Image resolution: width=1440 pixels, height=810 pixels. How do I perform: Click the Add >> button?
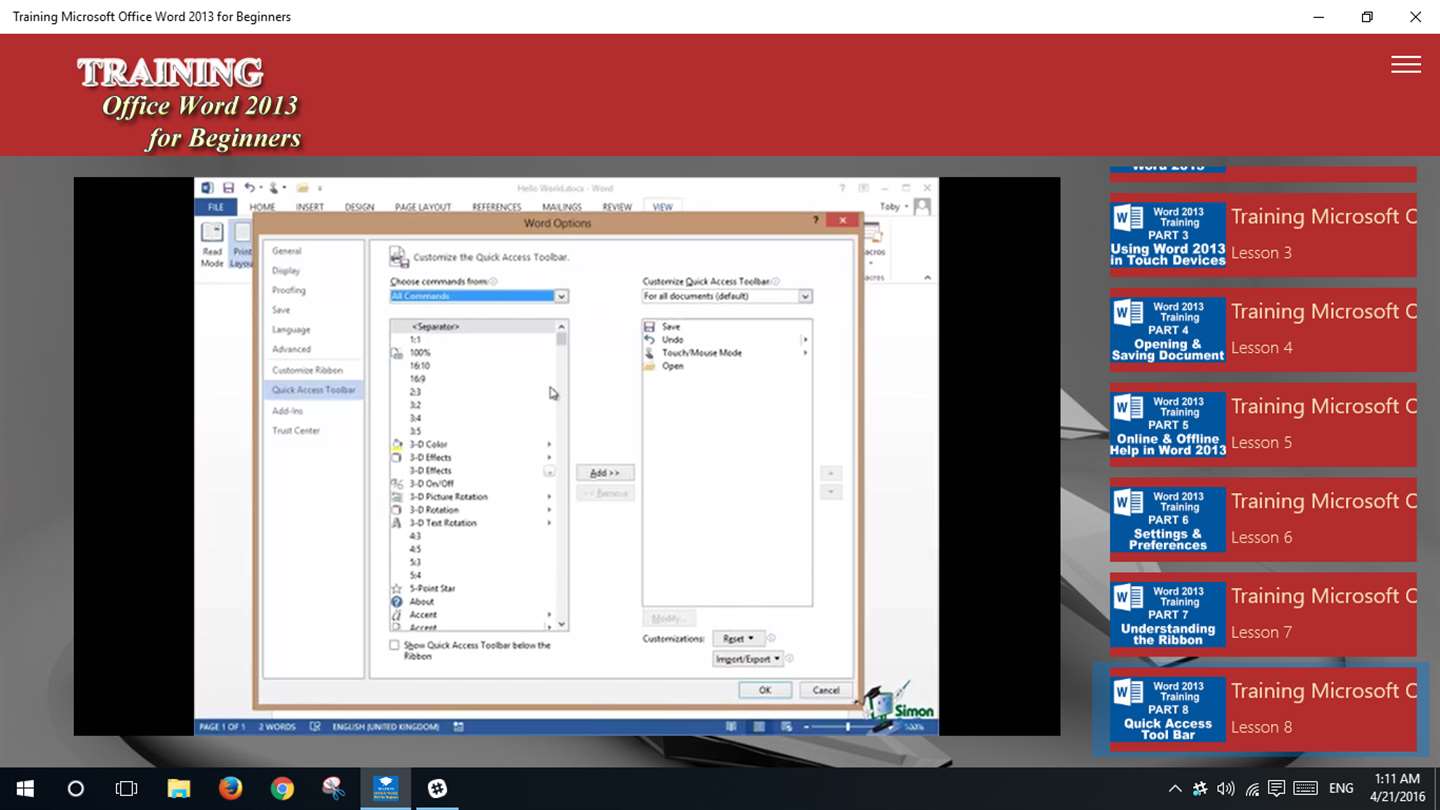click(605, 473)
